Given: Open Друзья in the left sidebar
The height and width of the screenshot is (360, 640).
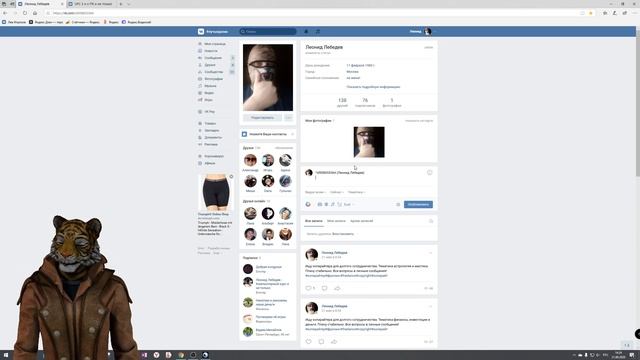Looking at the screenshot, I should pyautogui.click(x=210, y=64).
